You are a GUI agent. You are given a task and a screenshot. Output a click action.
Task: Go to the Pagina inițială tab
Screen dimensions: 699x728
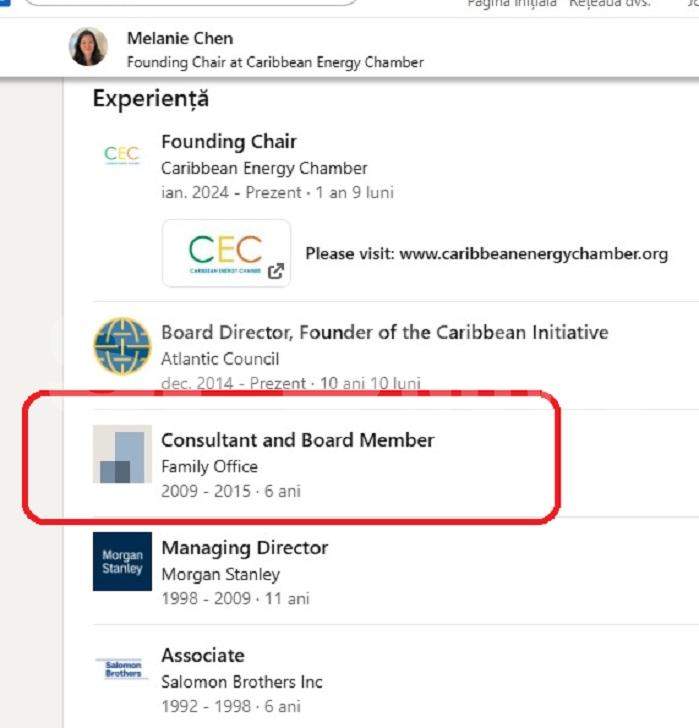[x=510, y=4]
